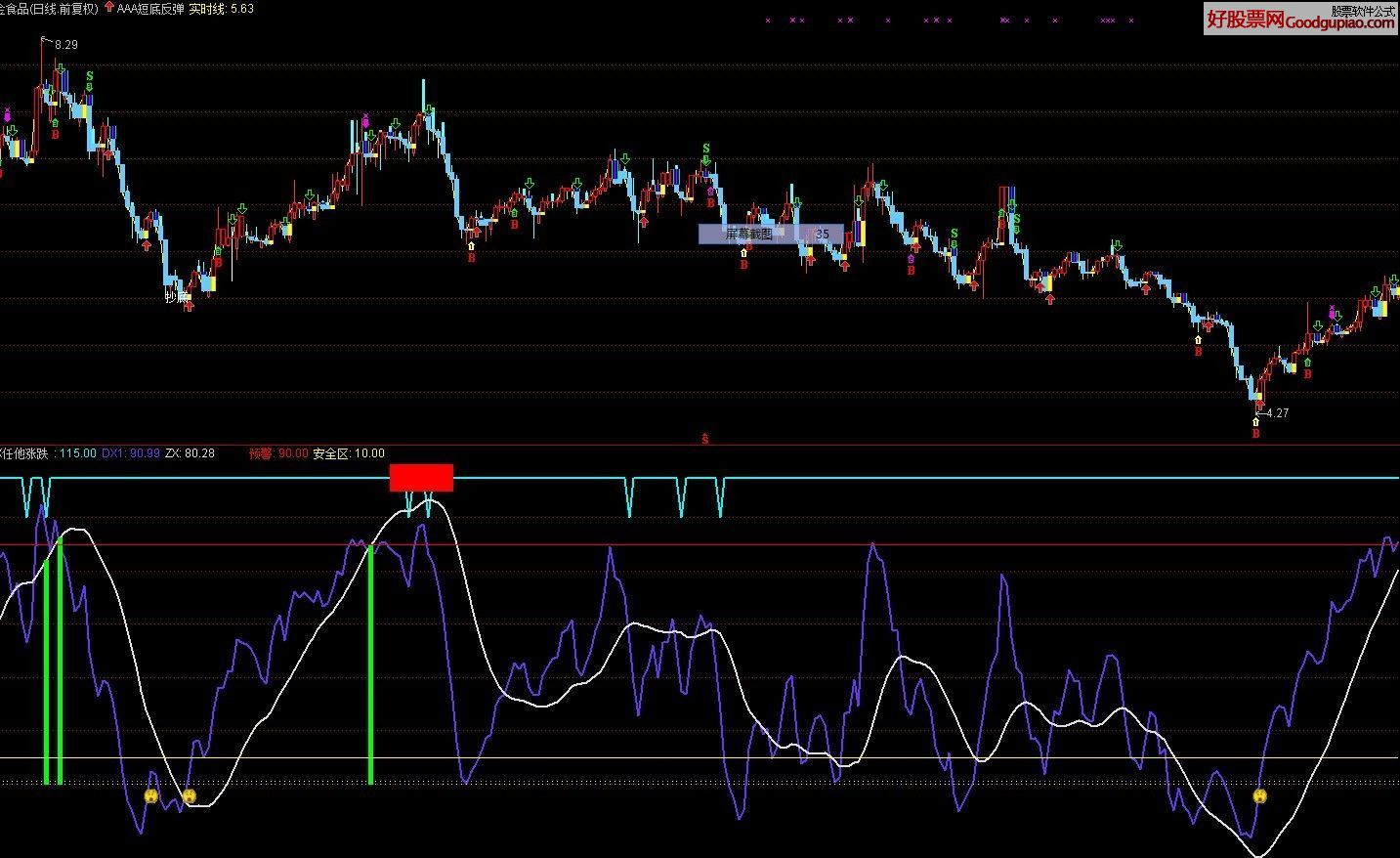Click the 食品(日线 前复权) chart title
The height and width of the screenshot is (858, 1400).
pyautogui.click(x=49, y=8)
